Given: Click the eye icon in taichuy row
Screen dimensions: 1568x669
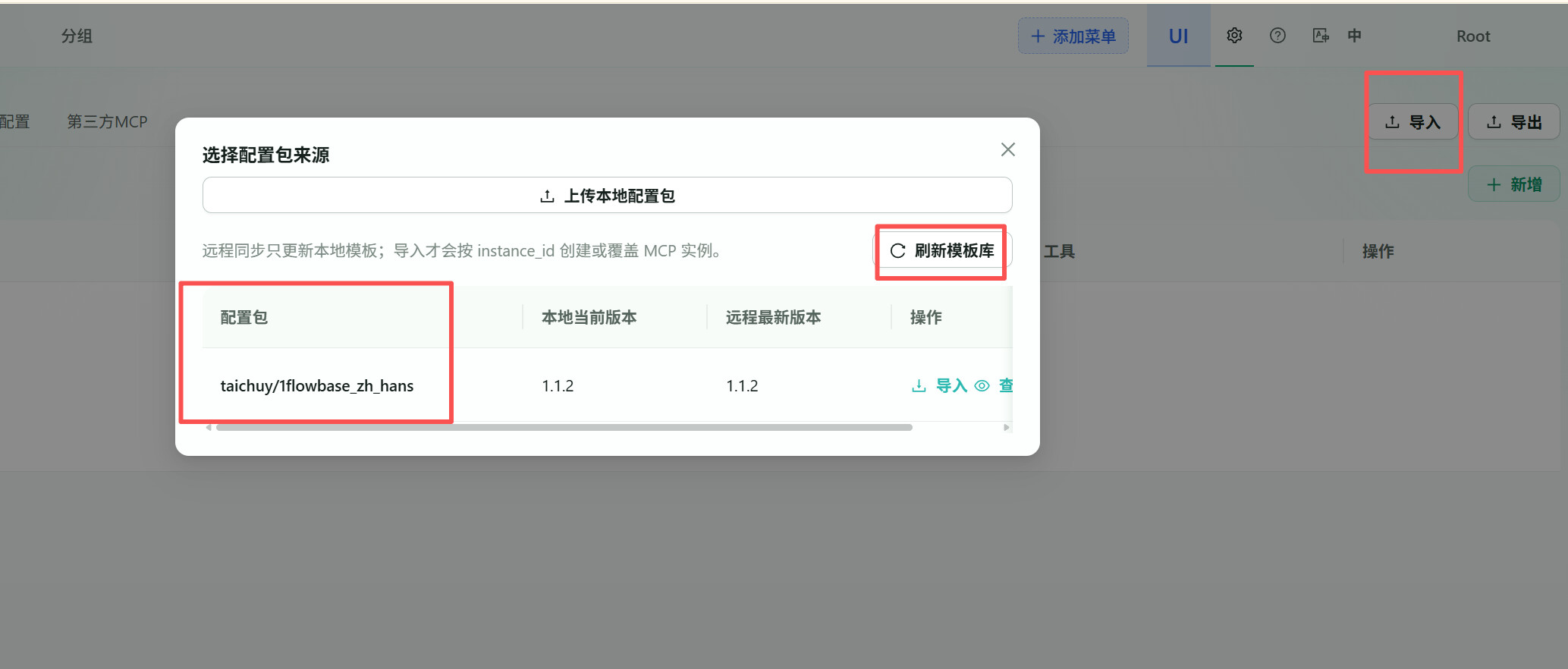Looking at the screenshot, I should click(x=982, y=385).
